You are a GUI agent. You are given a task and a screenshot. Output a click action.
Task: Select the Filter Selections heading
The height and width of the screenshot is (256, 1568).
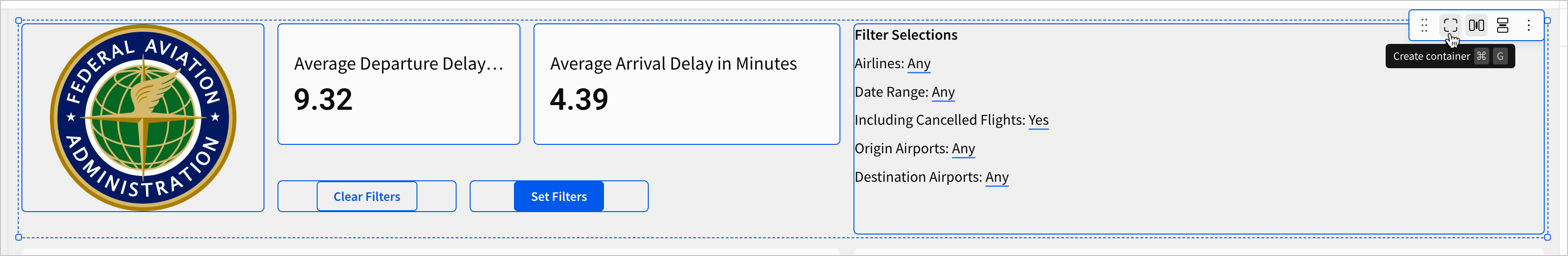click(906, 36)
